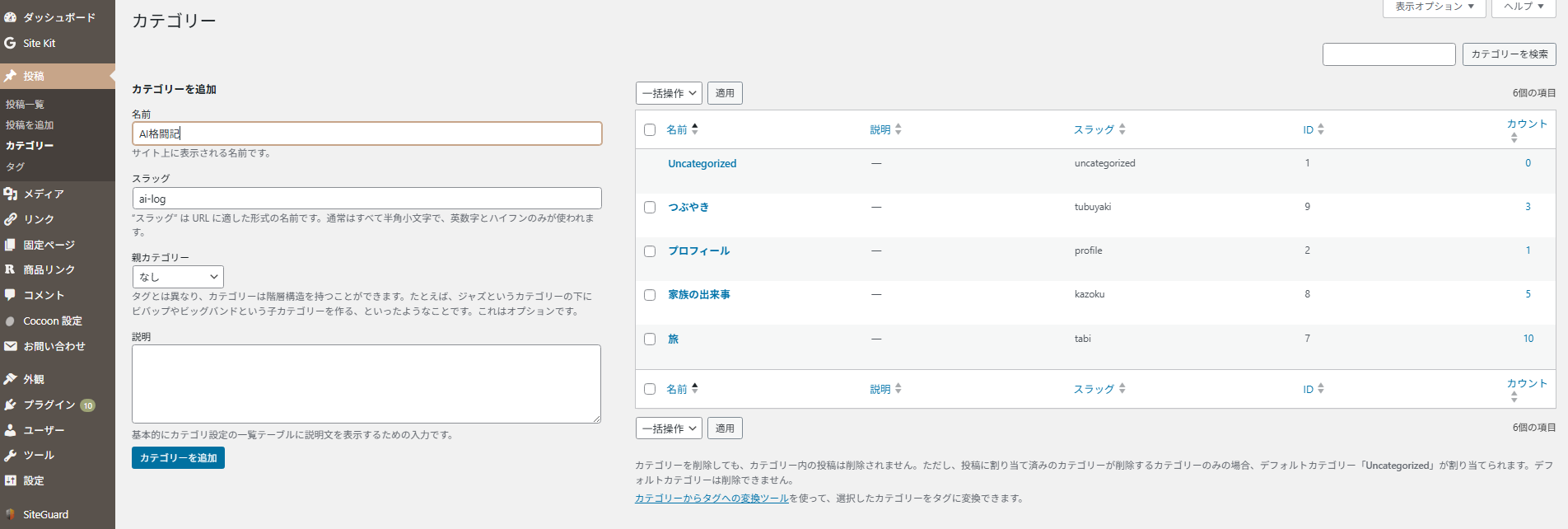This screenshot has height=529, width=1568.
Task: Select the 家族の出来事 row checkbox
Action: (650, 295)
